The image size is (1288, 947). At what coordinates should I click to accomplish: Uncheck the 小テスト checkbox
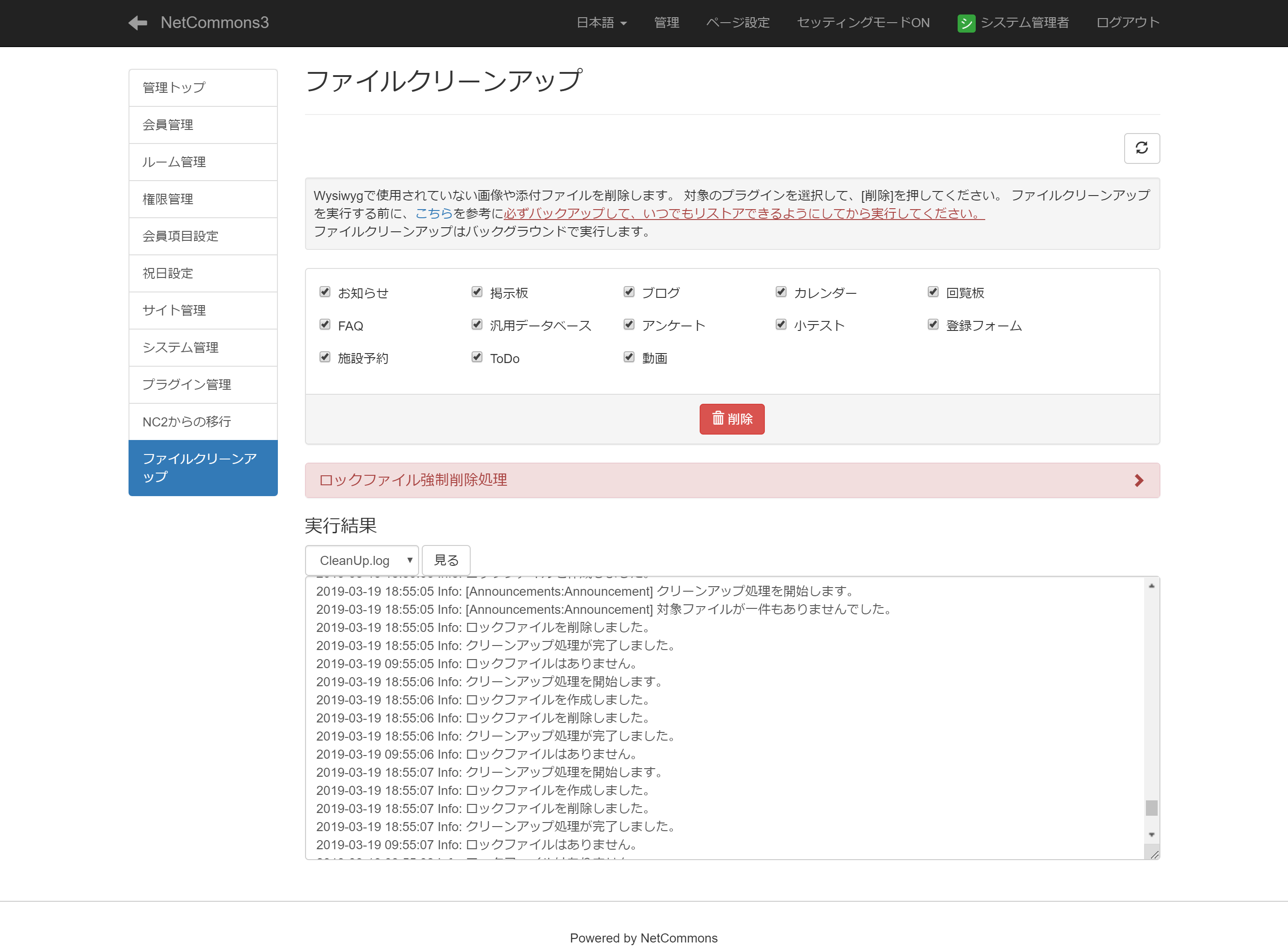780,325
